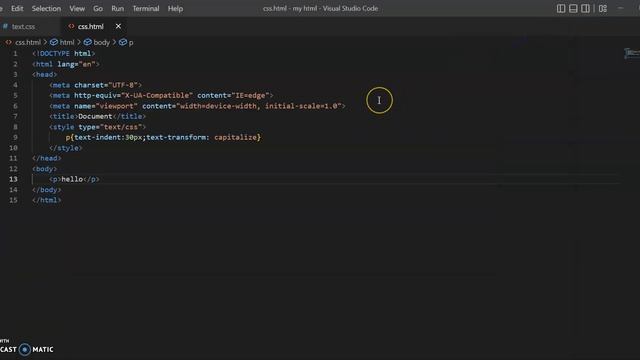
Task: Click the CSS file icon in text.css tab
Action: 5,26
